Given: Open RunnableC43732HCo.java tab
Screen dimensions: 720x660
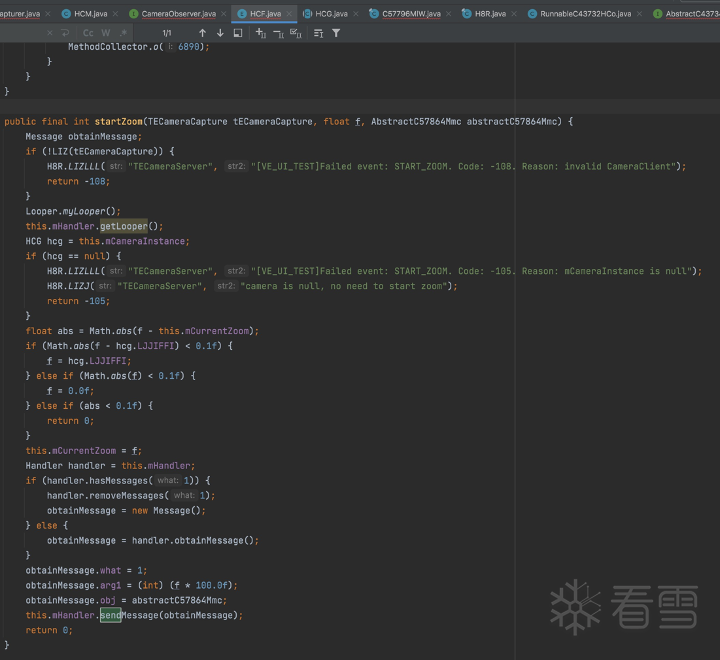Looking at the screenshot, I should click(585, 14).
